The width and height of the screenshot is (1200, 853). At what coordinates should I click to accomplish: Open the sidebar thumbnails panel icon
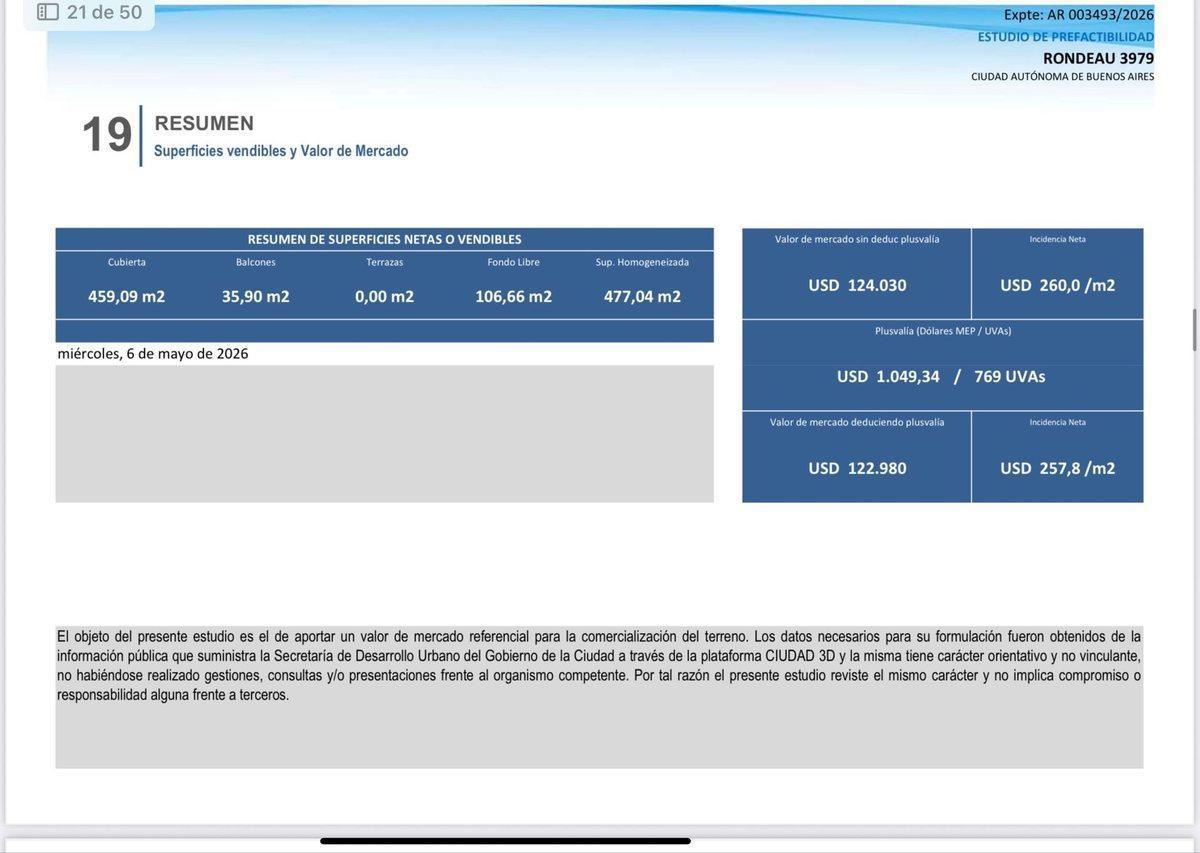tap(48, 12)
